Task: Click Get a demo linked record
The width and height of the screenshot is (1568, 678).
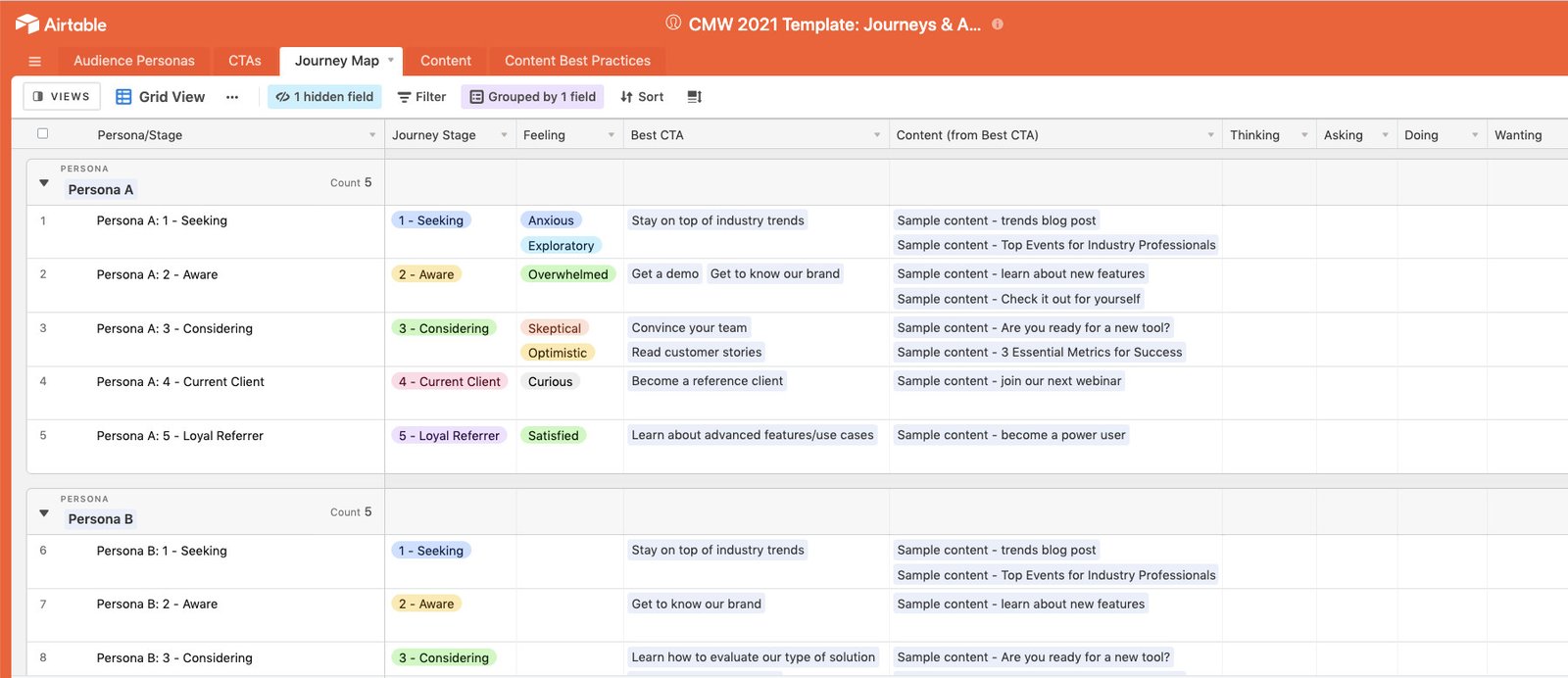Action: 665,273
